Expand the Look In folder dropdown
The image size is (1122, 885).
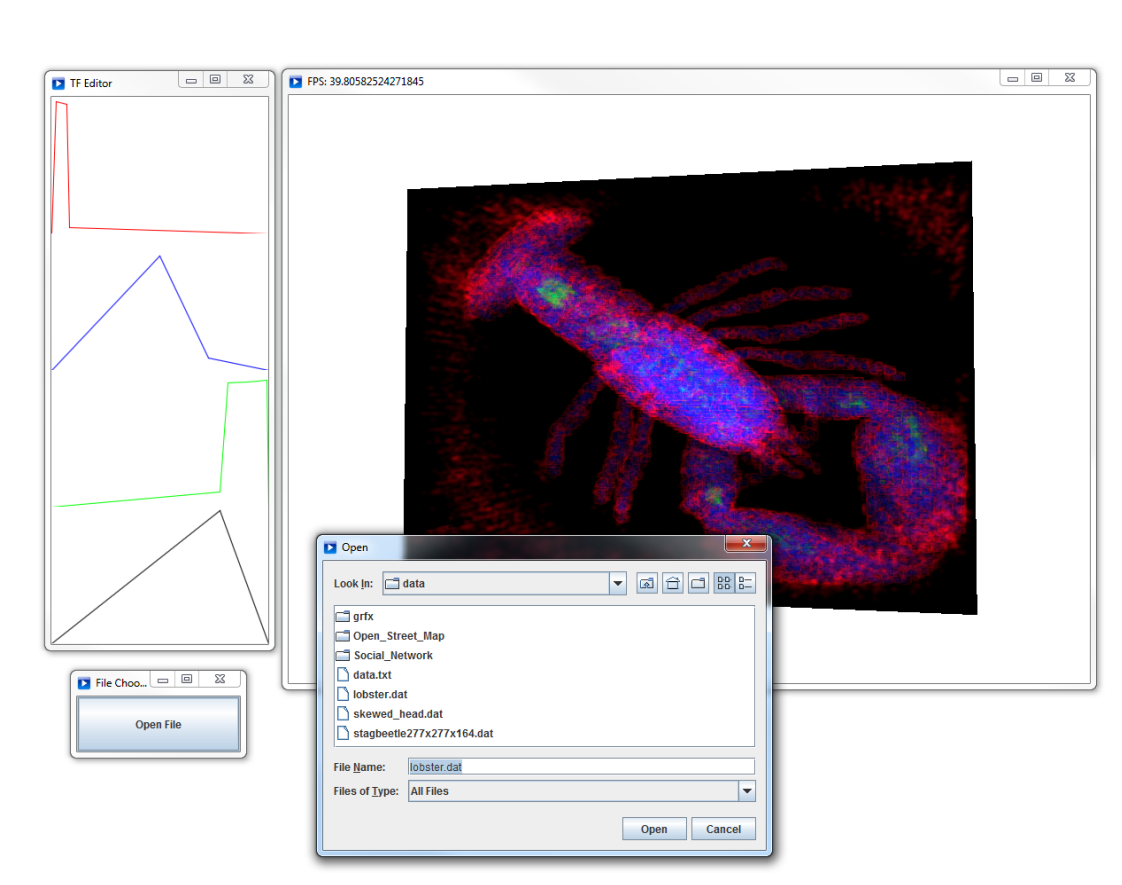pos(618,583)
